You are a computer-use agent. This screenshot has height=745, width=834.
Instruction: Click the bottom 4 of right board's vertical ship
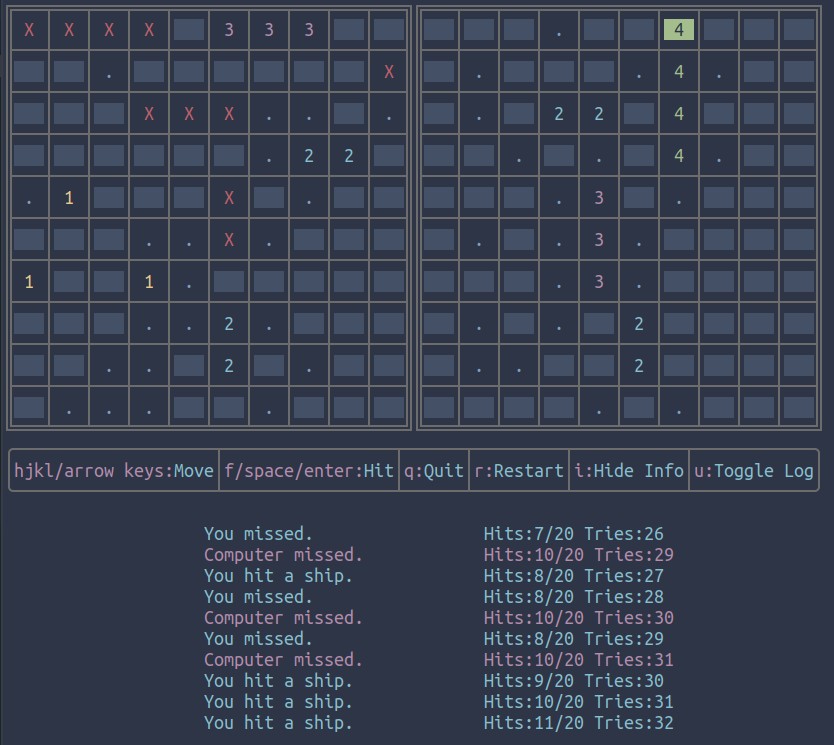tap(679, 156)
